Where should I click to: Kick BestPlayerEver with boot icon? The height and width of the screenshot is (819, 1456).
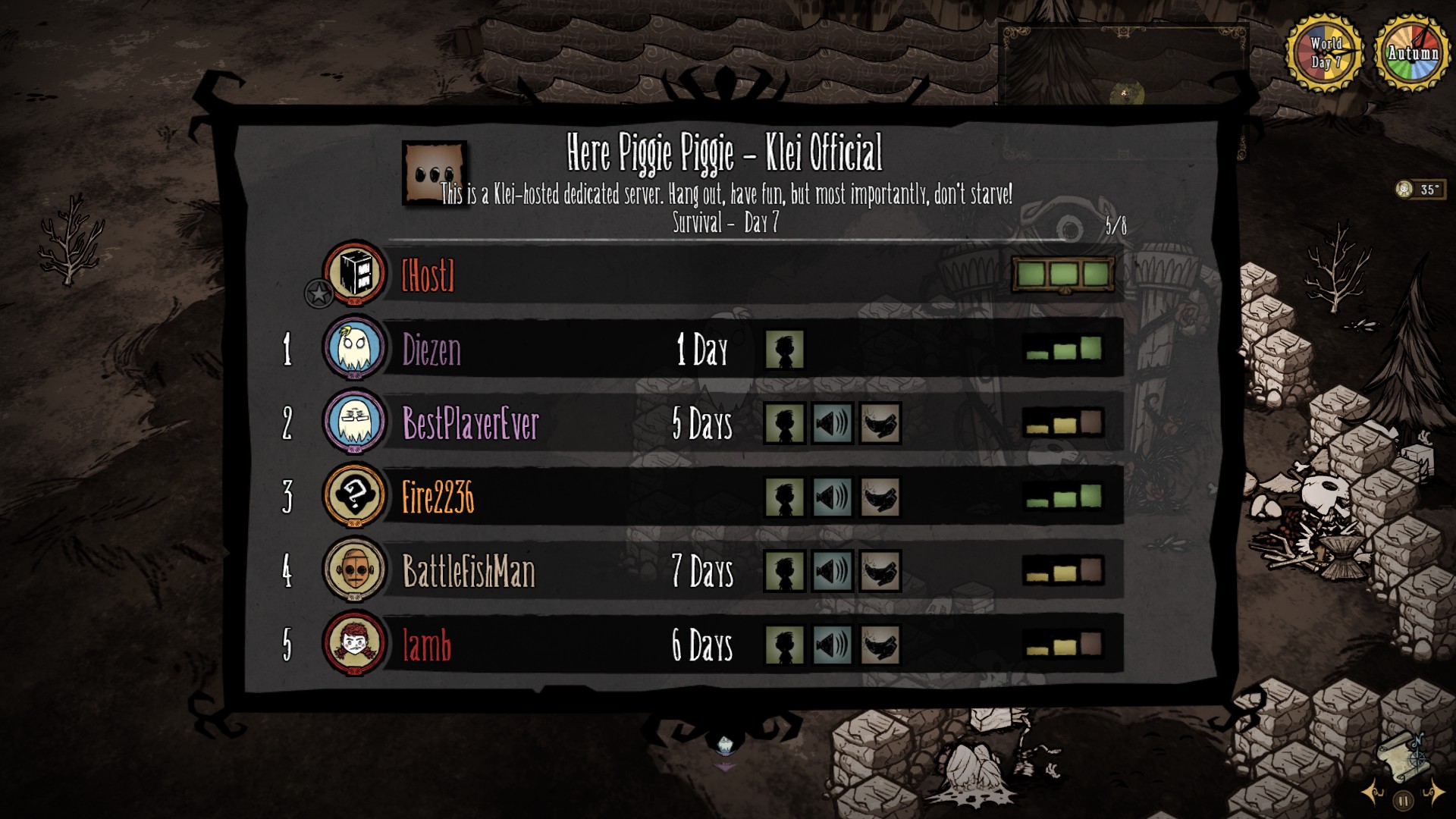point(880,423)
